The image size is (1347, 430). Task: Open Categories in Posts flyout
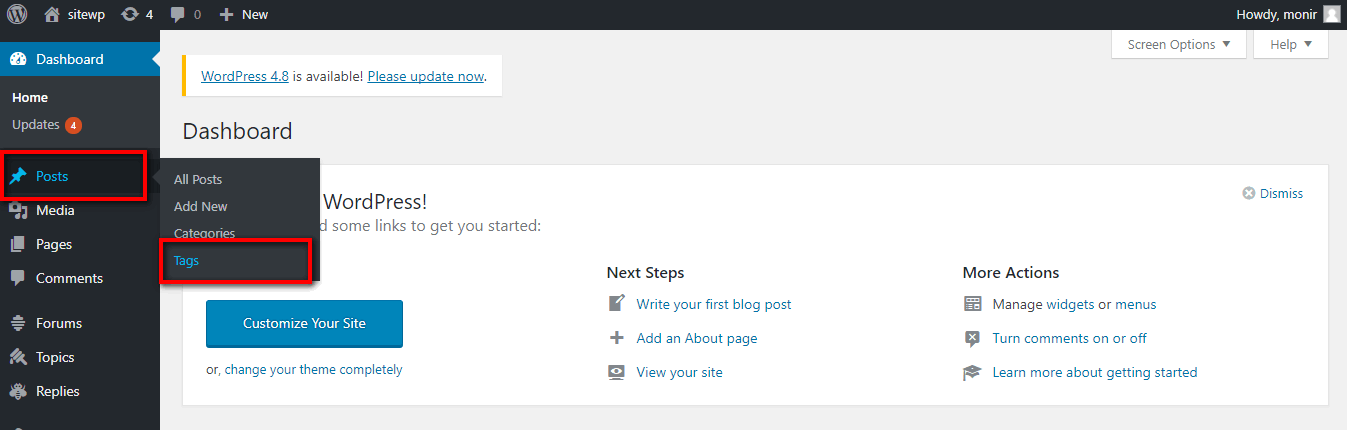(x=205, y=233)
